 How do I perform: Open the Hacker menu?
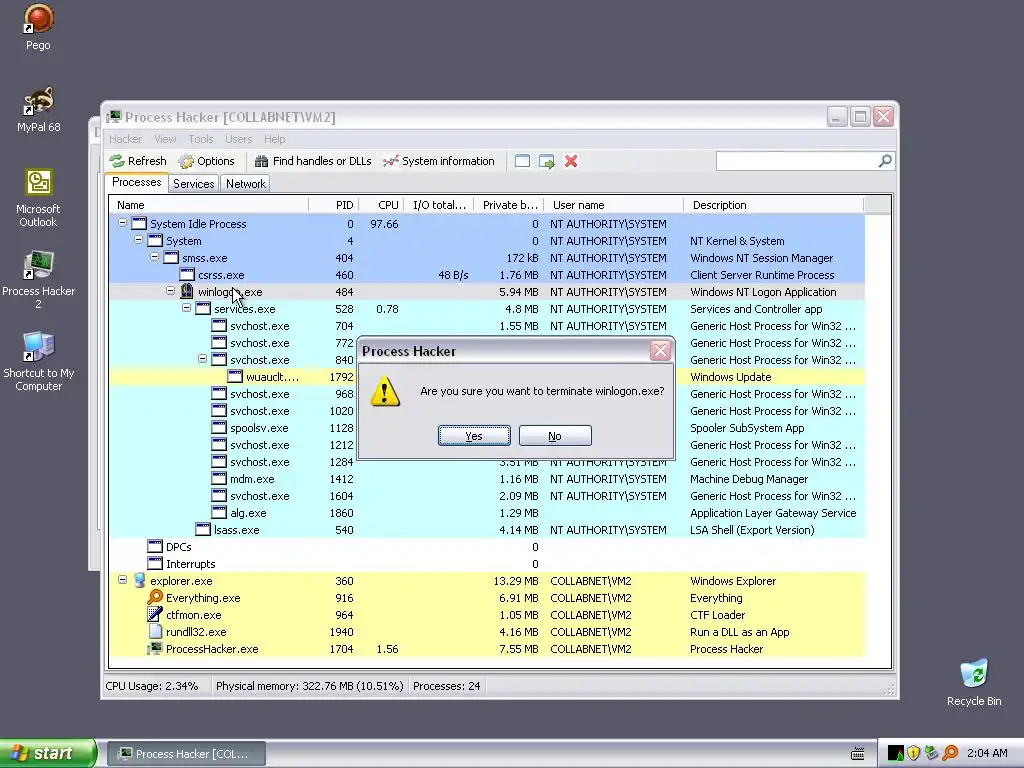point(125,138)
